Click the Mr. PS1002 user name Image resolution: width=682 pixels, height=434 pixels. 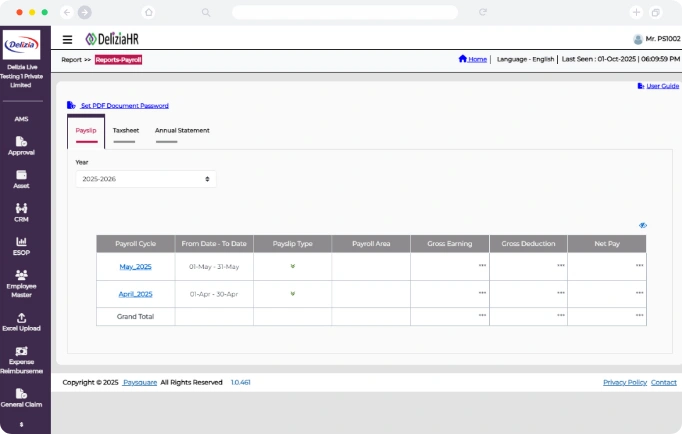pyautogui.click(x=663, y=39)
